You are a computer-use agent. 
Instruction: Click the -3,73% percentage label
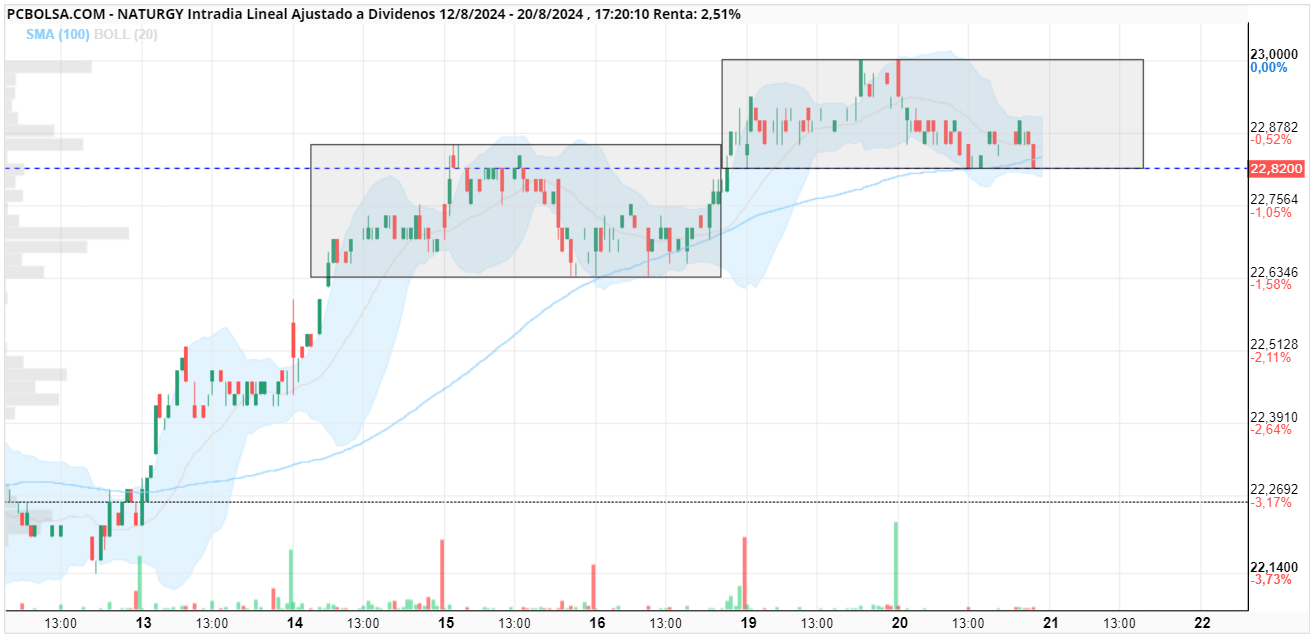[x=1271, y=579]
